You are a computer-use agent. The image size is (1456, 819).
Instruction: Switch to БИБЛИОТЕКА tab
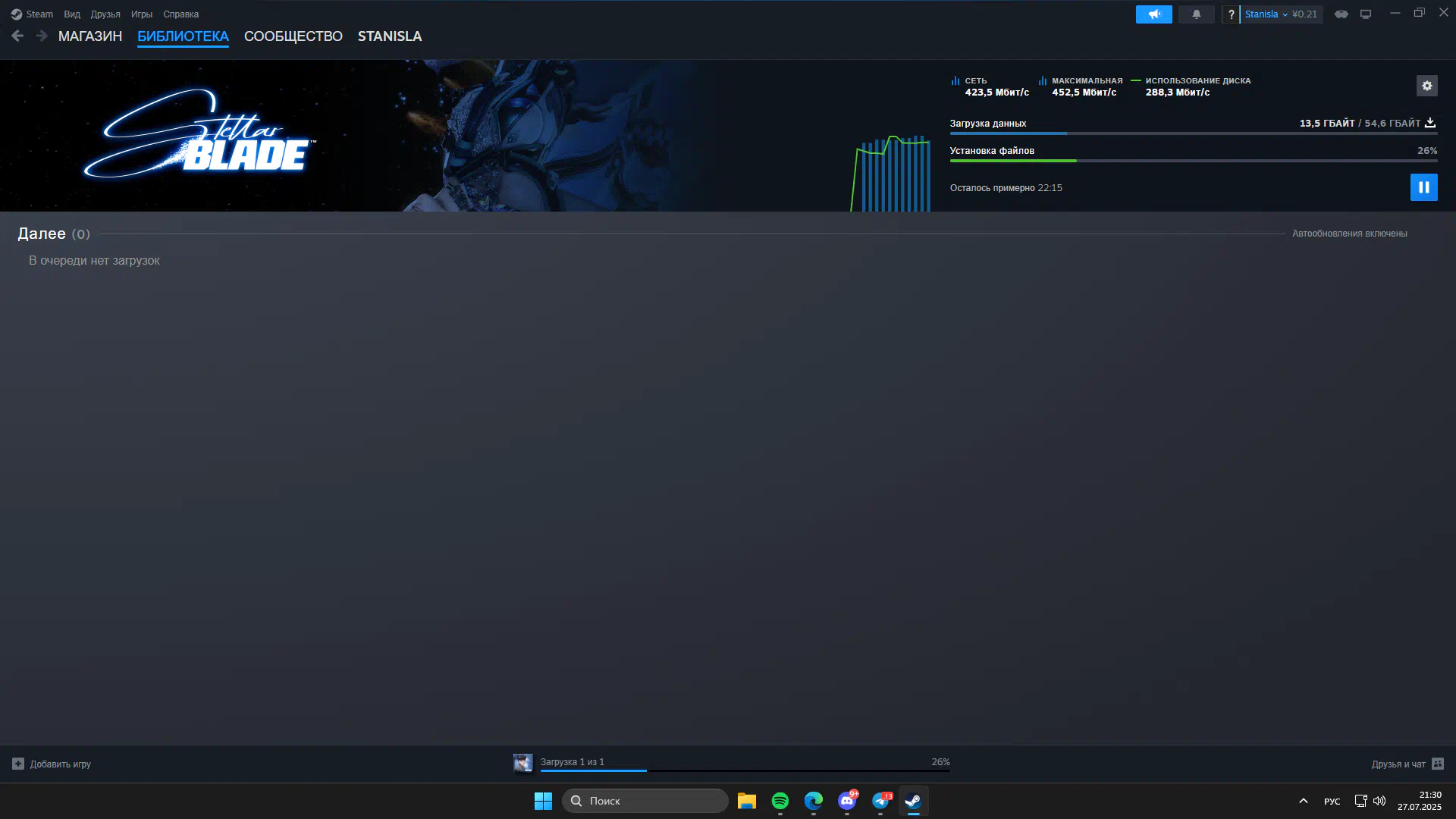183,36
